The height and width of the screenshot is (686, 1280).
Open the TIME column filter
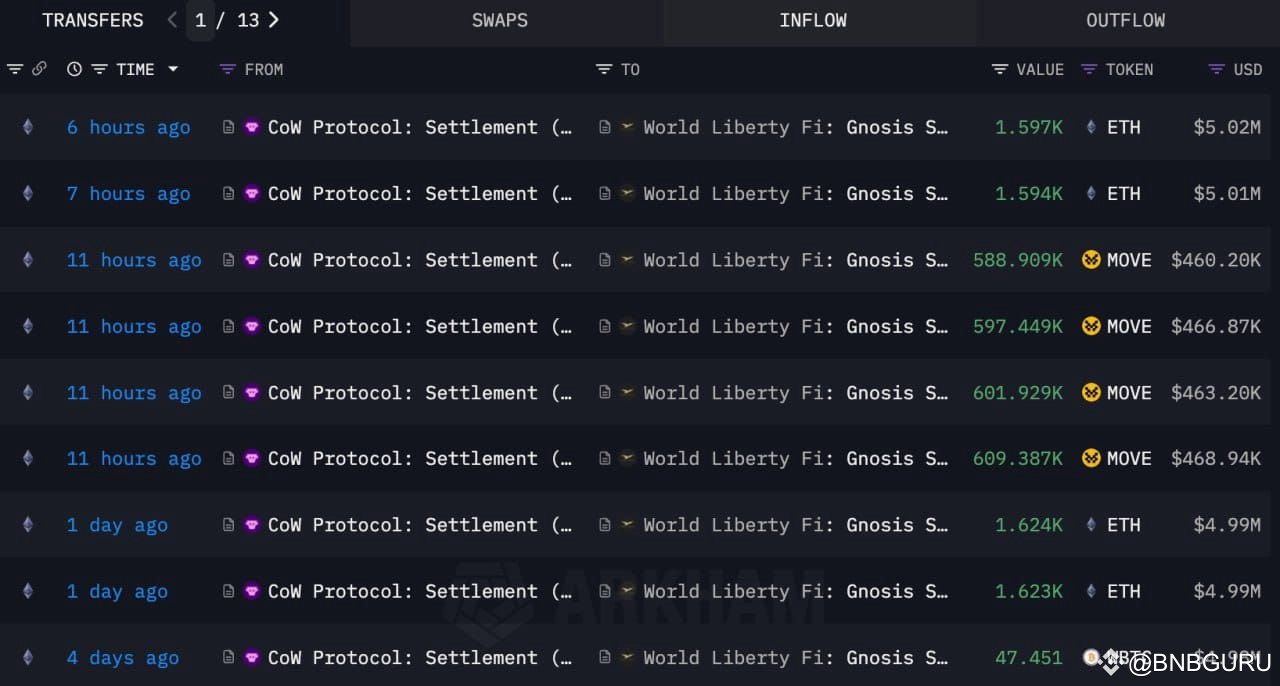(99, 69)
